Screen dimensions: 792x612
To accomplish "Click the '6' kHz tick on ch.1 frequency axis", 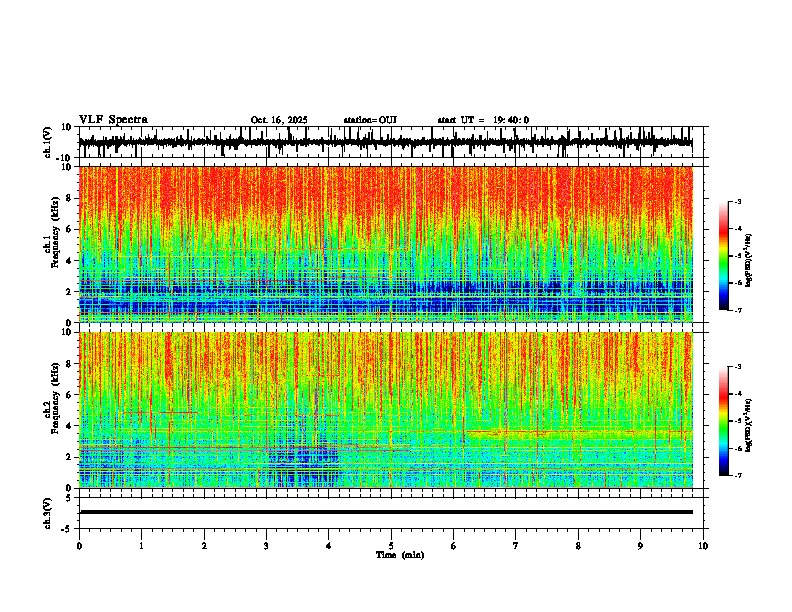I will (x=69, y=229).
